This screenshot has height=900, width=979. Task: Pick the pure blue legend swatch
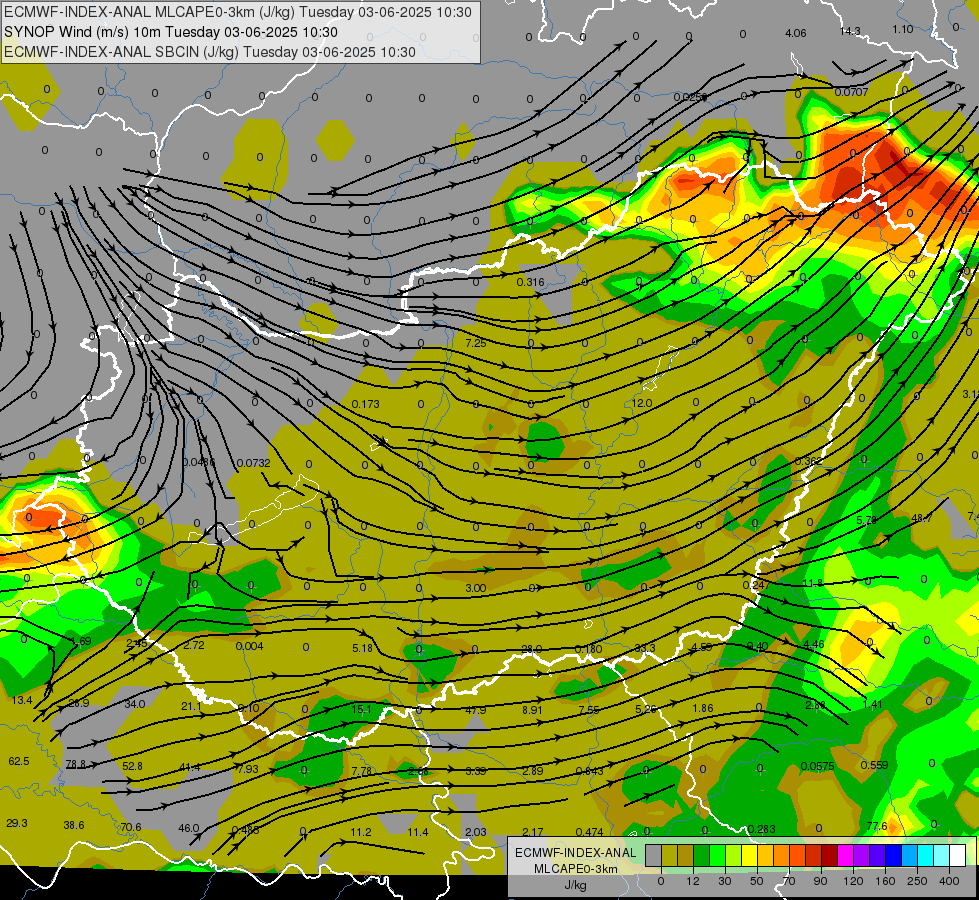coord(894,855)
